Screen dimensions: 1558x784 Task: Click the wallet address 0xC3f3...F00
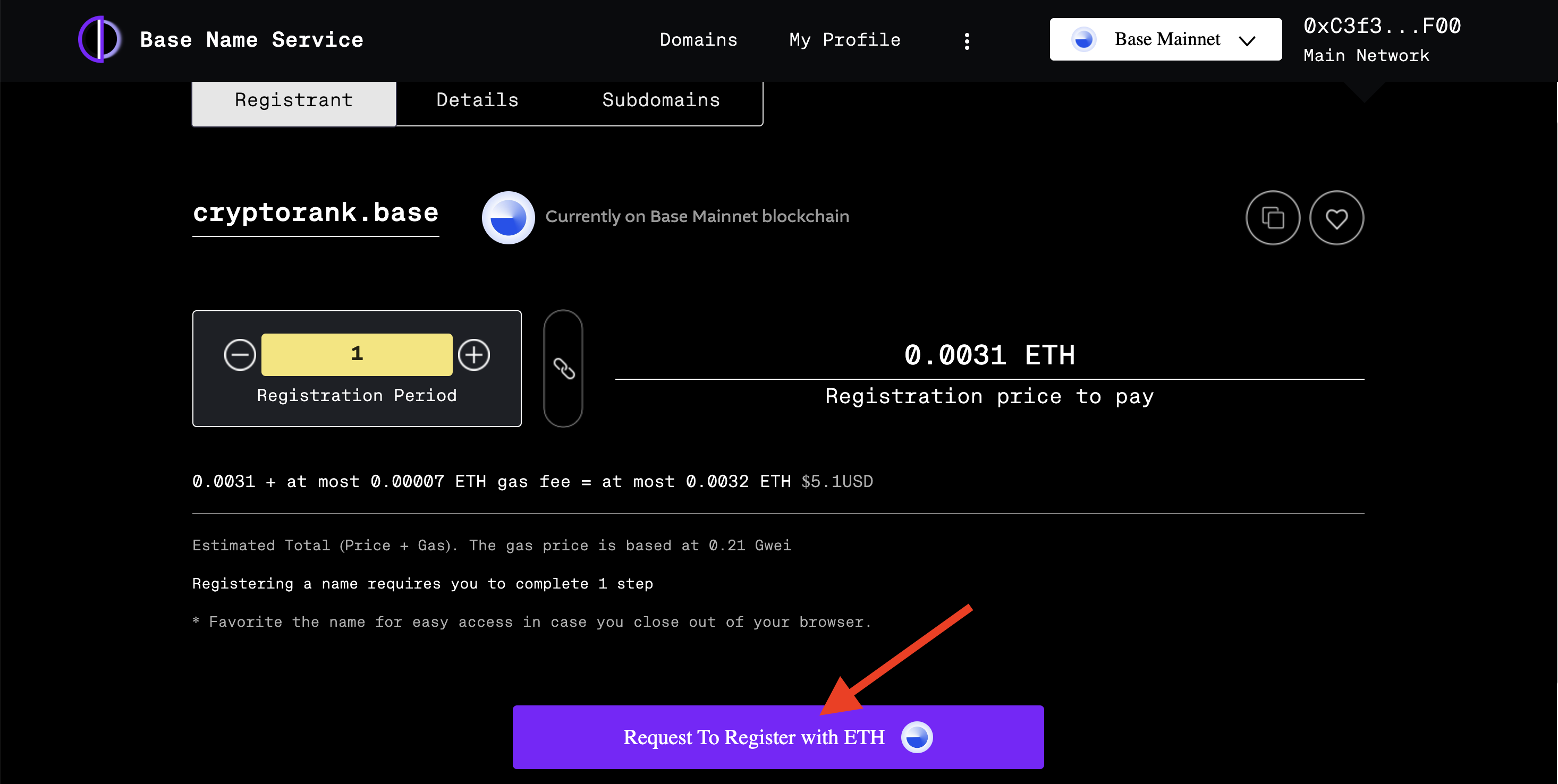[1382, 25]
